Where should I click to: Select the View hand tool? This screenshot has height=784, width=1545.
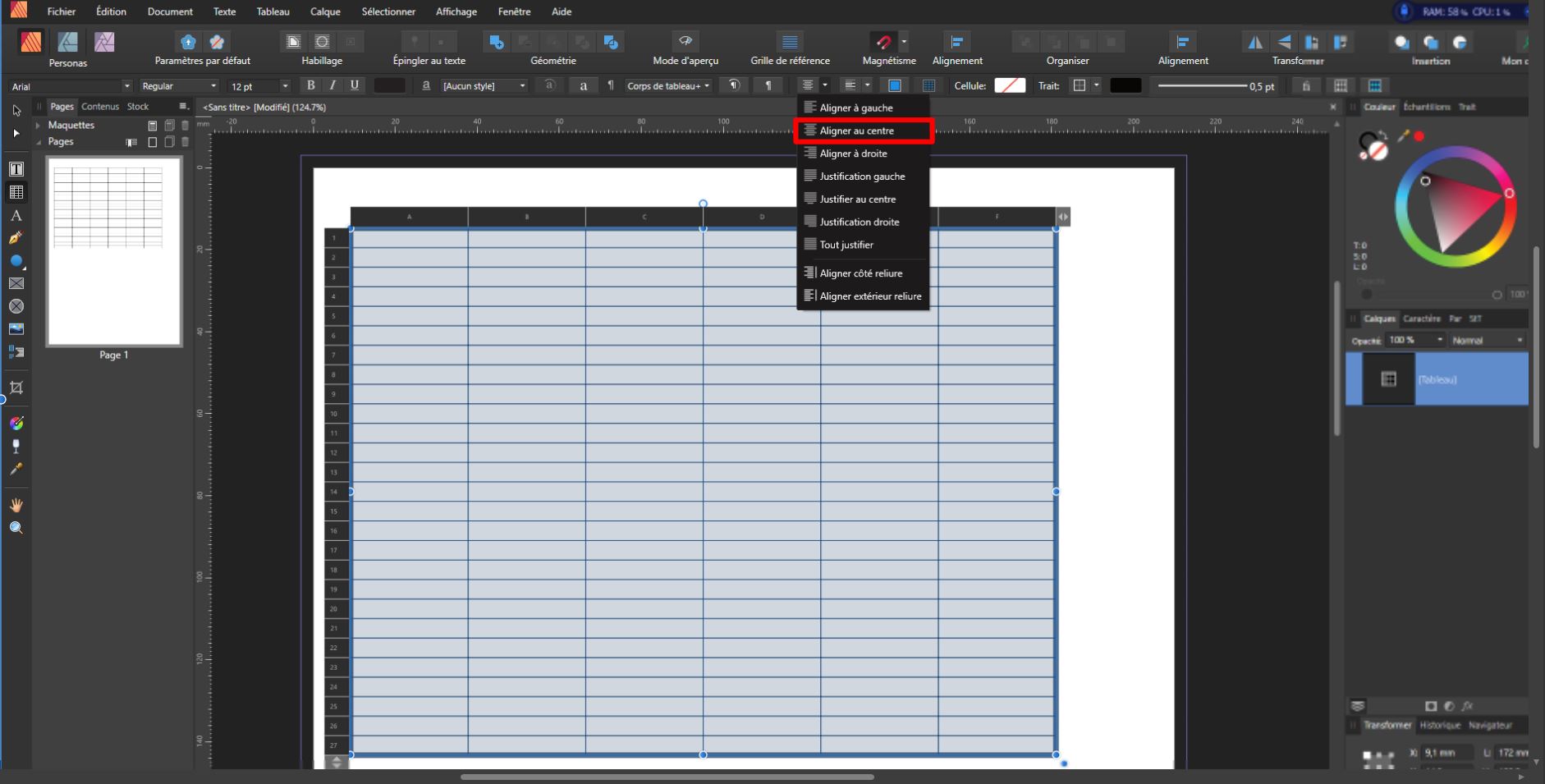point(16,505)
